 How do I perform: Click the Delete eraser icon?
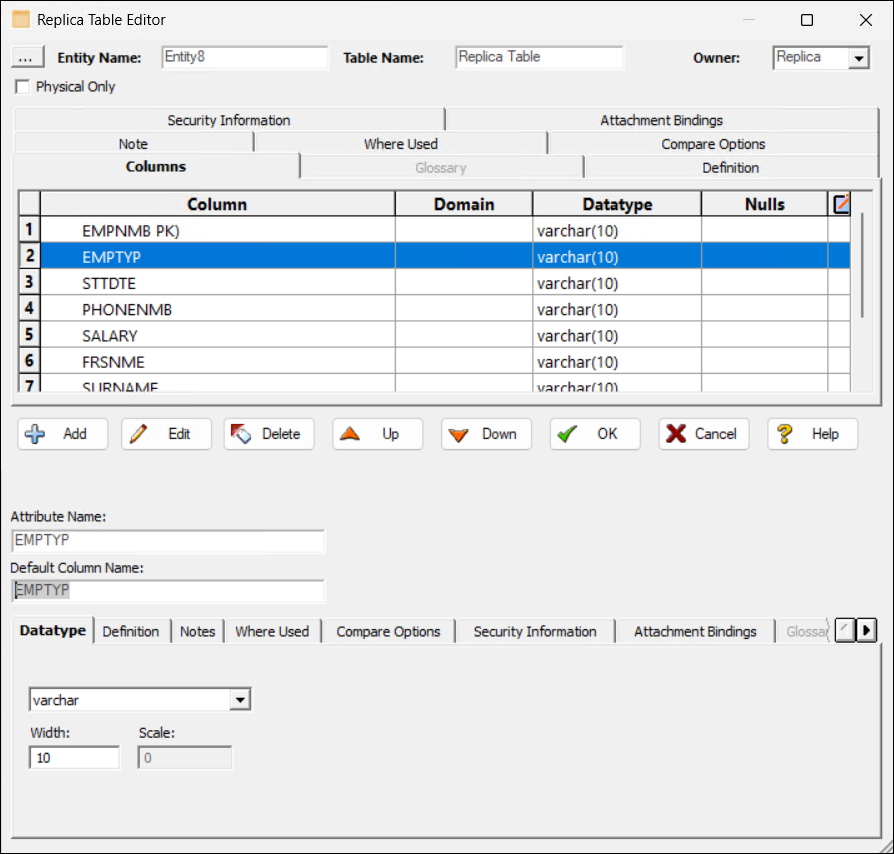click(241, 434)
